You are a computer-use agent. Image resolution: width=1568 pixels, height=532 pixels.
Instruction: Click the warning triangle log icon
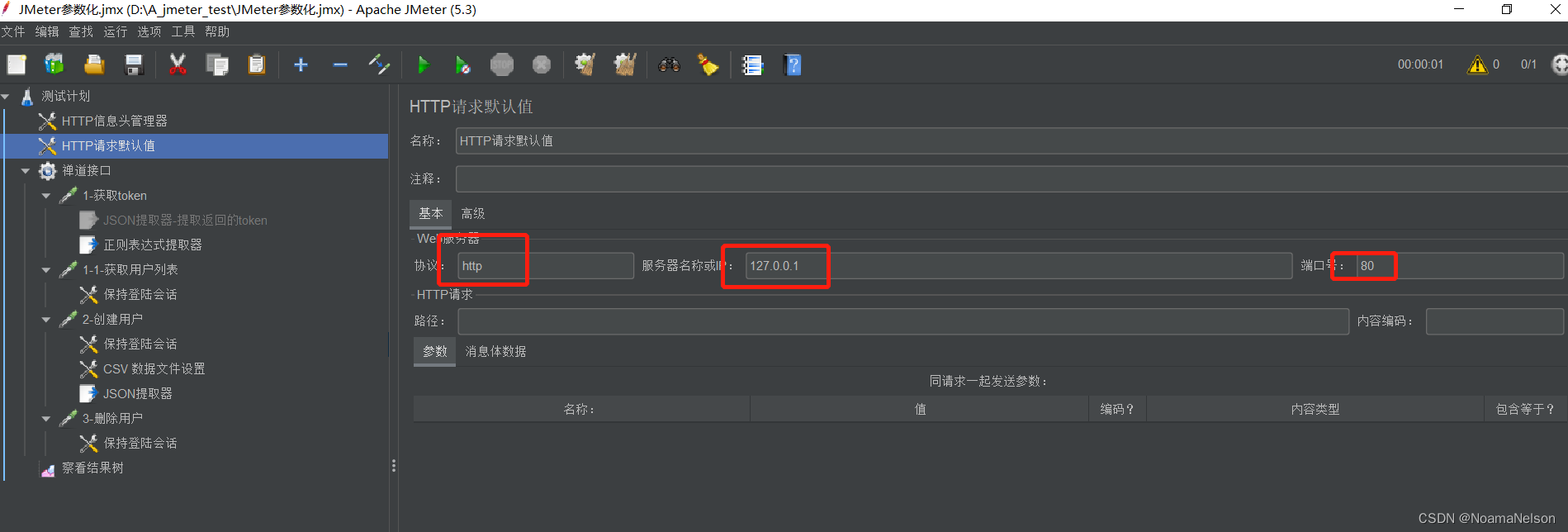(1477, 64)
